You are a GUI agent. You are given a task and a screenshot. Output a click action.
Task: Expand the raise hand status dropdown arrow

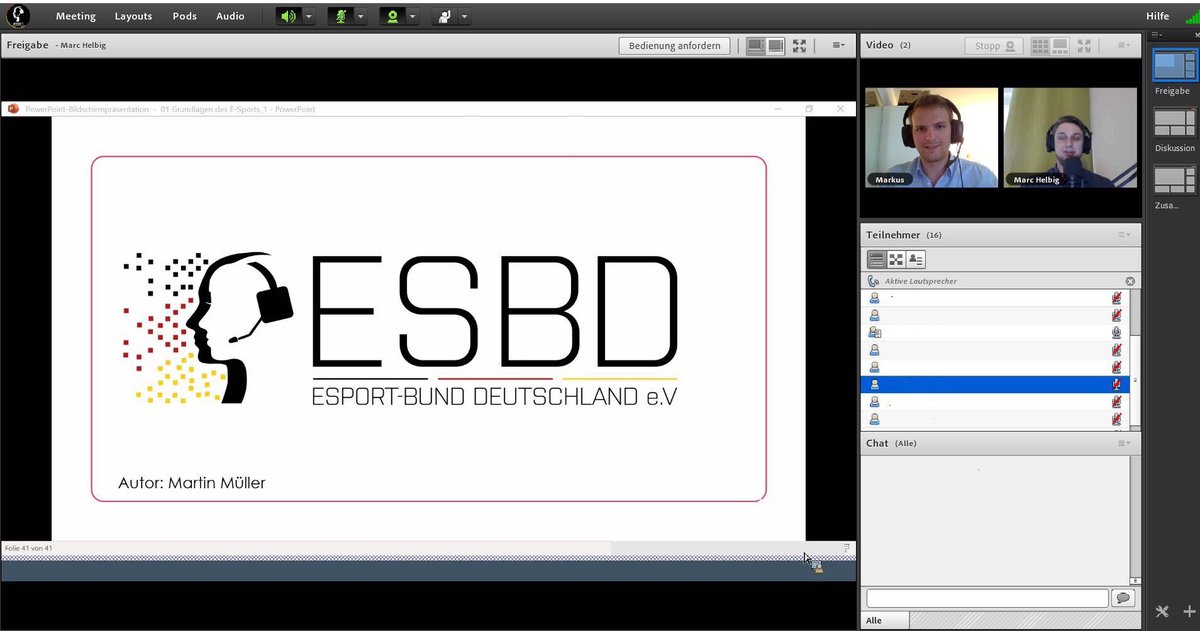tap(464, 17)
